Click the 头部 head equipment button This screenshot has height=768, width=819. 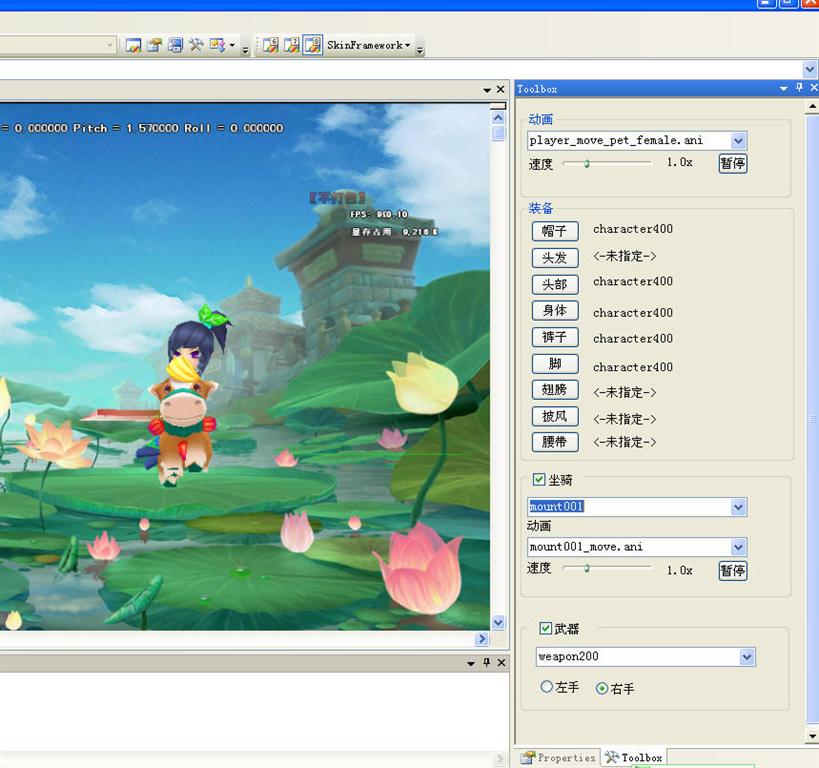coord(555,284)
